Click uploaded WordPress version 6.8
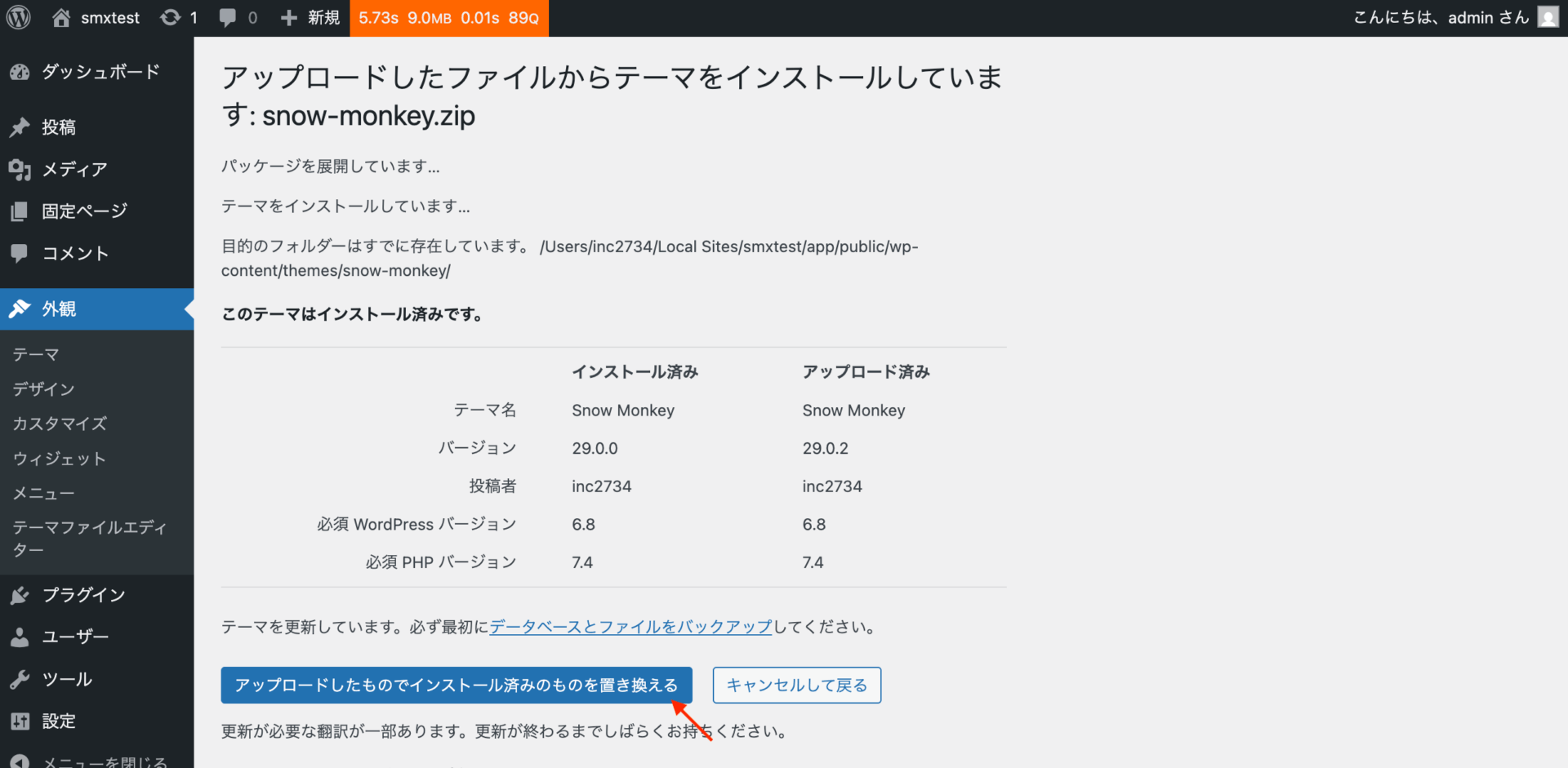Image resolution: width=1568 pixels, height=768 pixels. click(813, 524)
